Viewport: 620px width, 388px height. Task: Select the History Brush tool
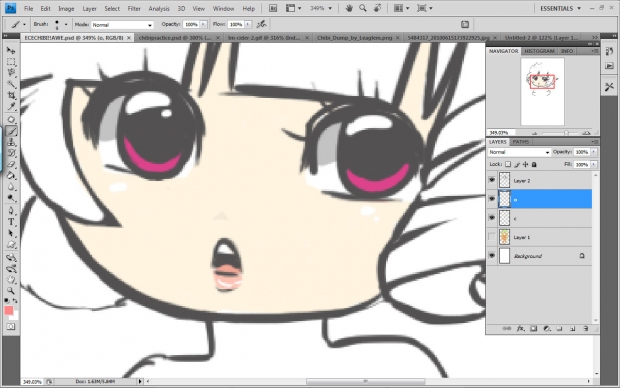tap(11, 153)
